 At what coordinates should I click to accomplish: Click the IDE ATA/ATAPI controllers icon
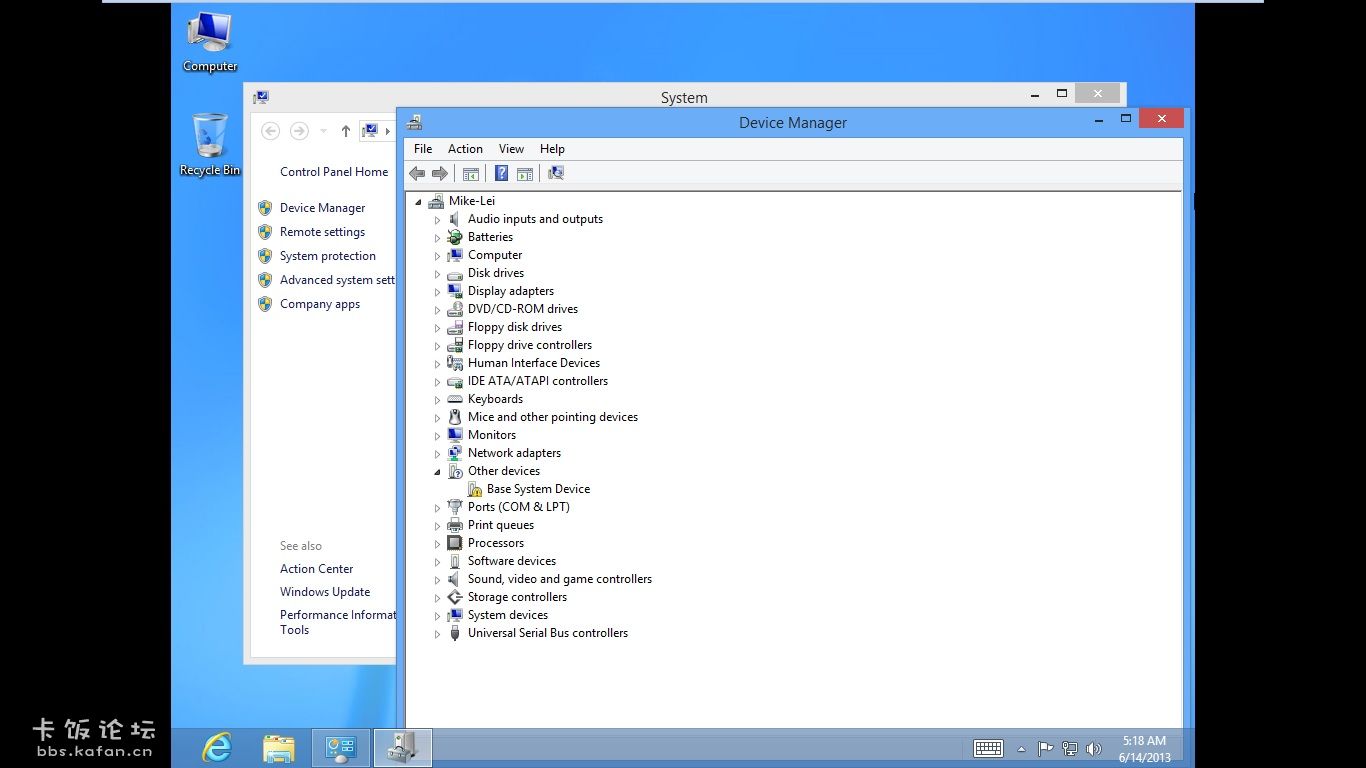[x=455, y=381]
